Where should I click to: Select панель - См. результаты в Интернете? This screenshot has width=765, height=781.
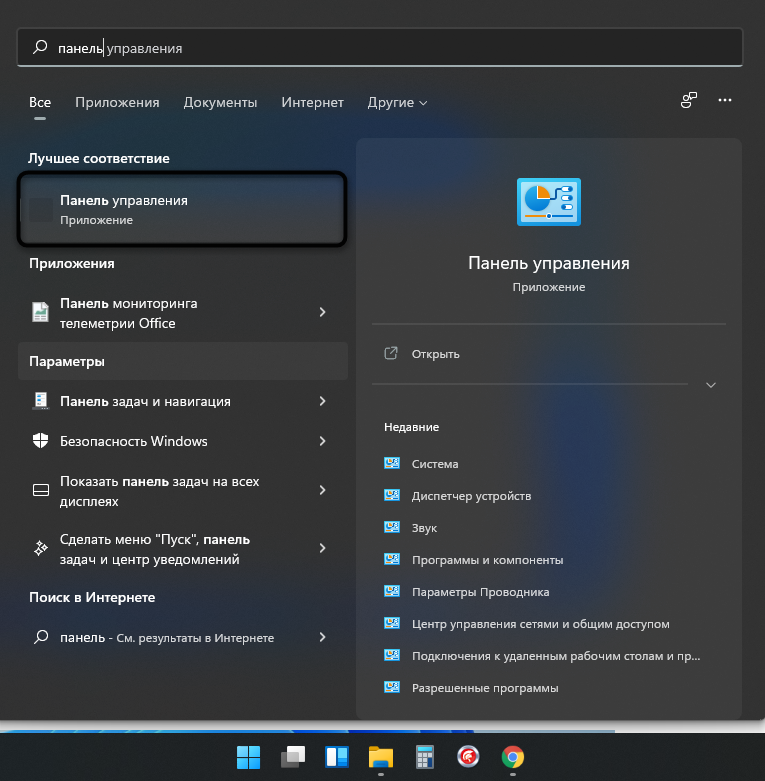183,637
